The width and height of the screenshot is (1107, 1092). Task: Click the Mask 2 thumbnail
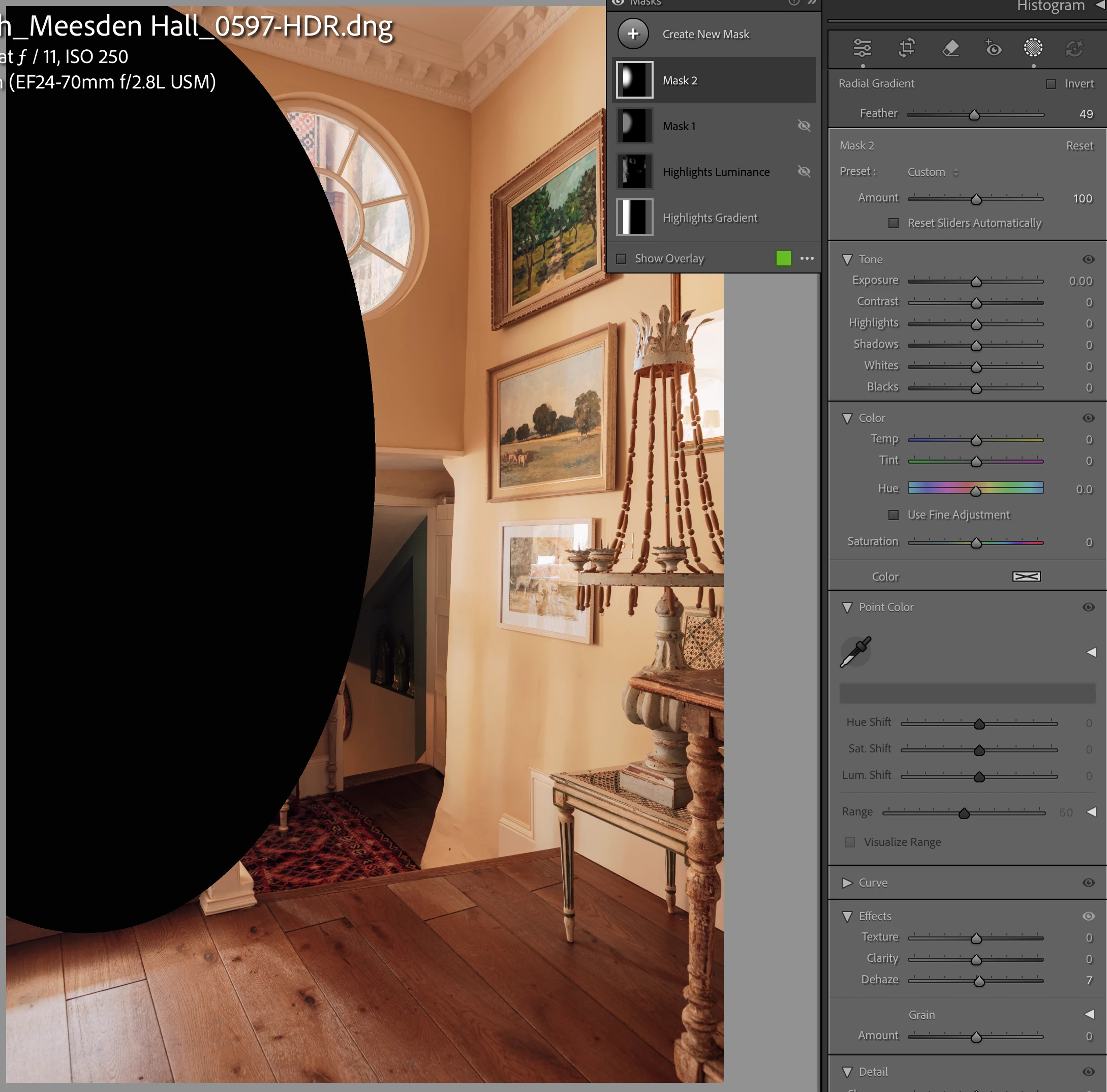coord(634,80)
